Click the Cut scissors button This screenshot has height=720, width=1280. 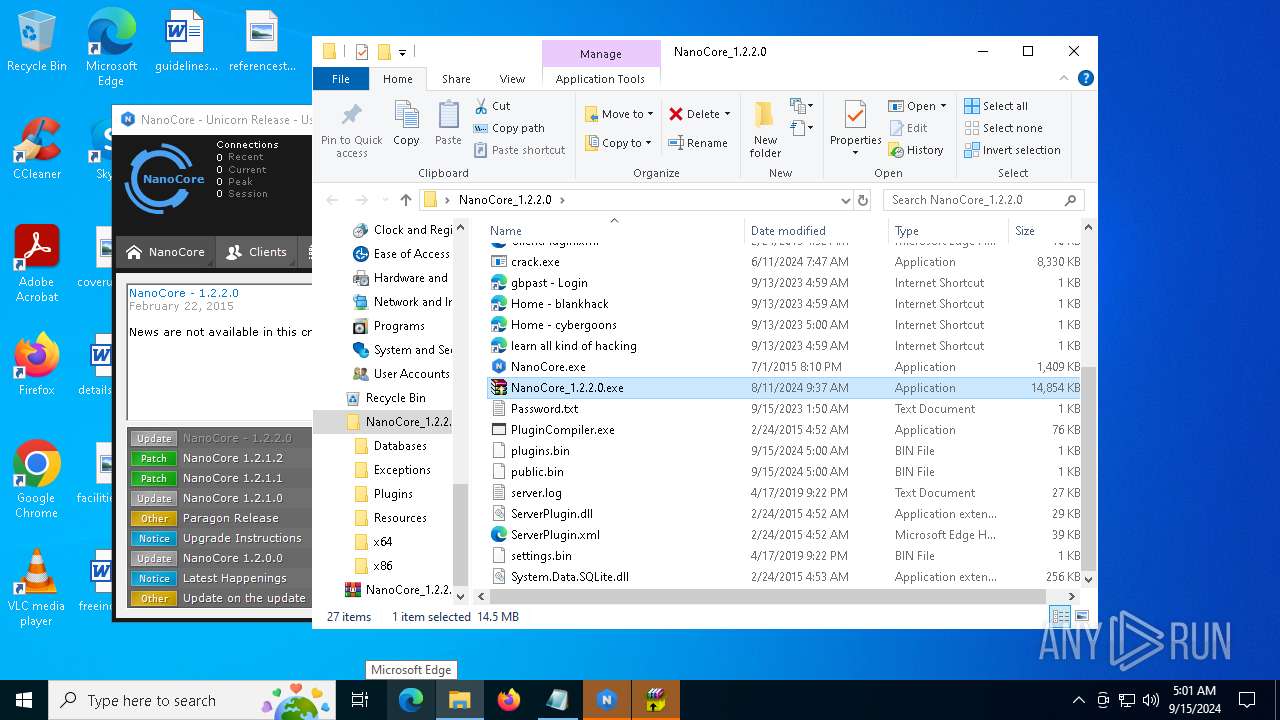pos(492,106)
